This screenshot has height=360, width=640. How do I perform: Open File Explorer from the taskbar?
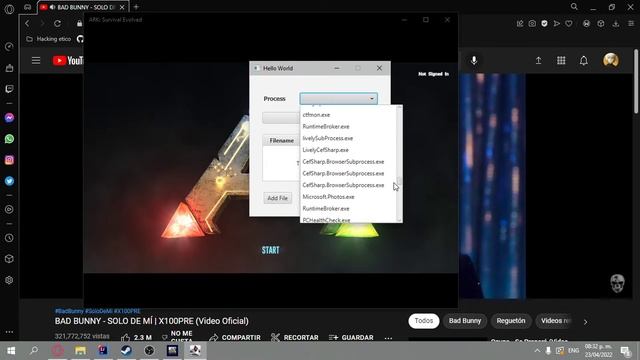pos(80,350)
